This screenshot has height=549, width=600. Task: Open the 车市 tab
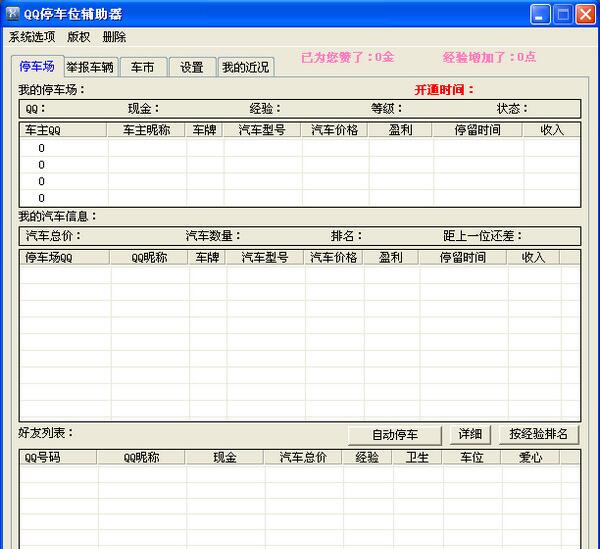click(x=142, y=67)
